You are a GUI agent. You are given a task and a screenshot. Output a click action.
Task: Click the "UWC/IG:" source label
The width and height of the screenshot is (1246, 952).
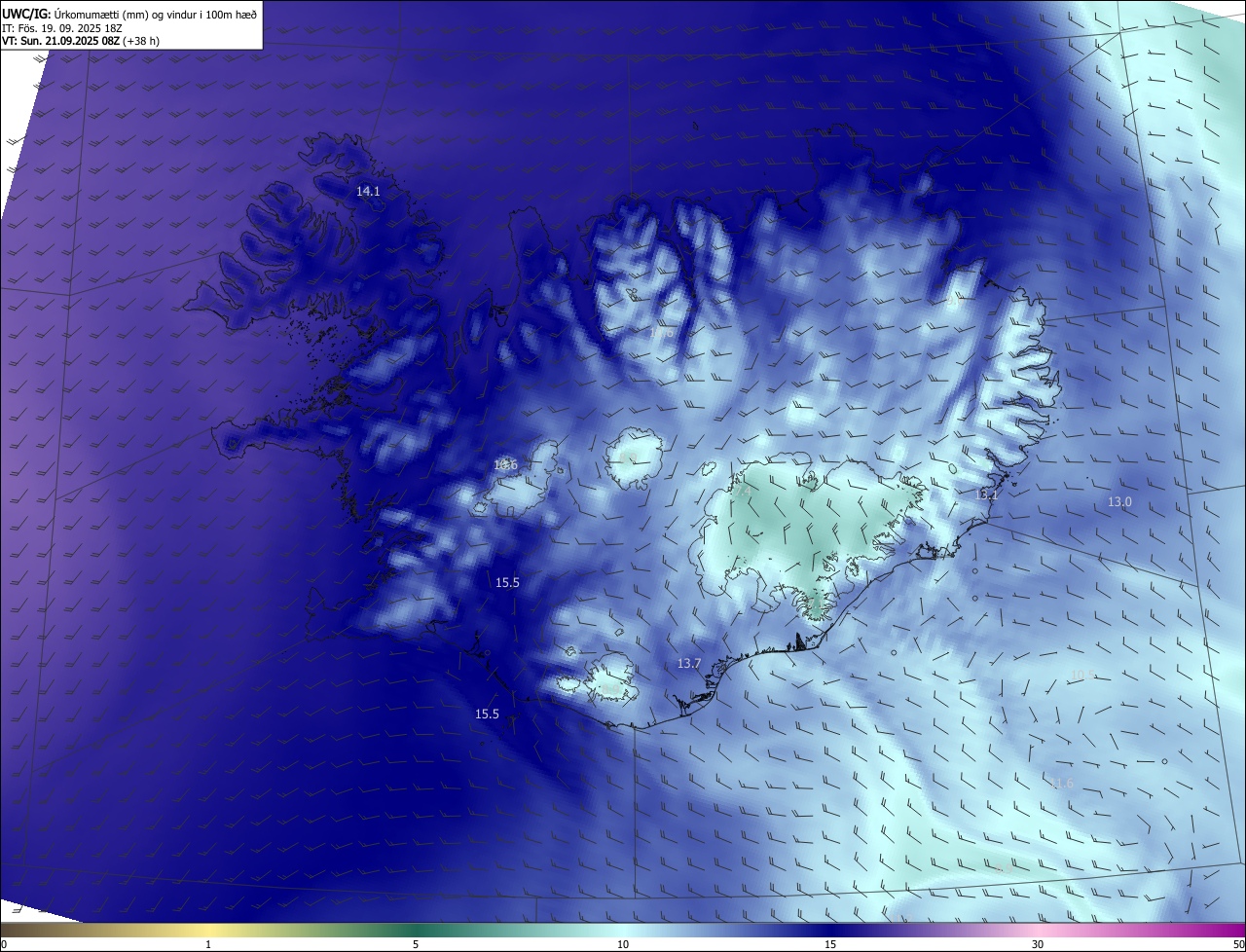(x=26, y=14)
